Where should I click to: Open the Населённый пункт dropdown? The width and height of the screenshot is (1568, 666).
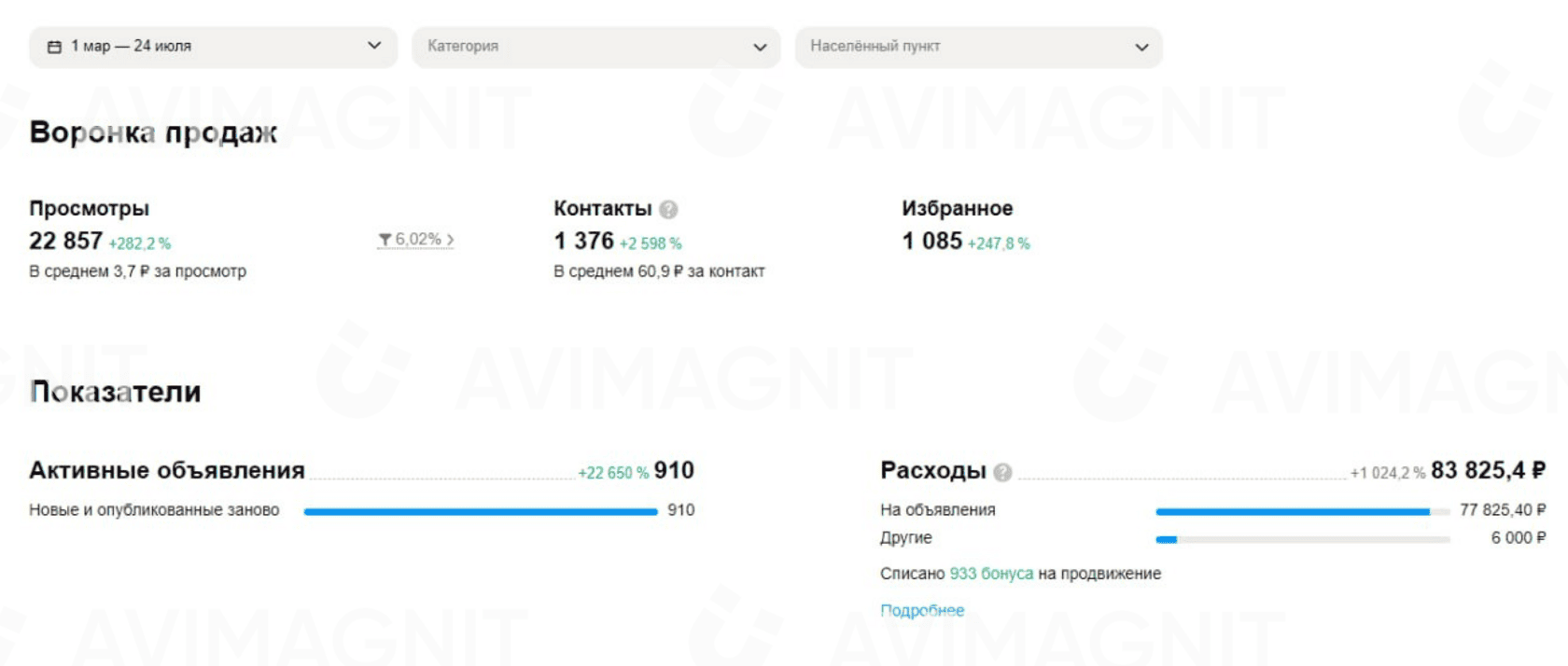978,47
